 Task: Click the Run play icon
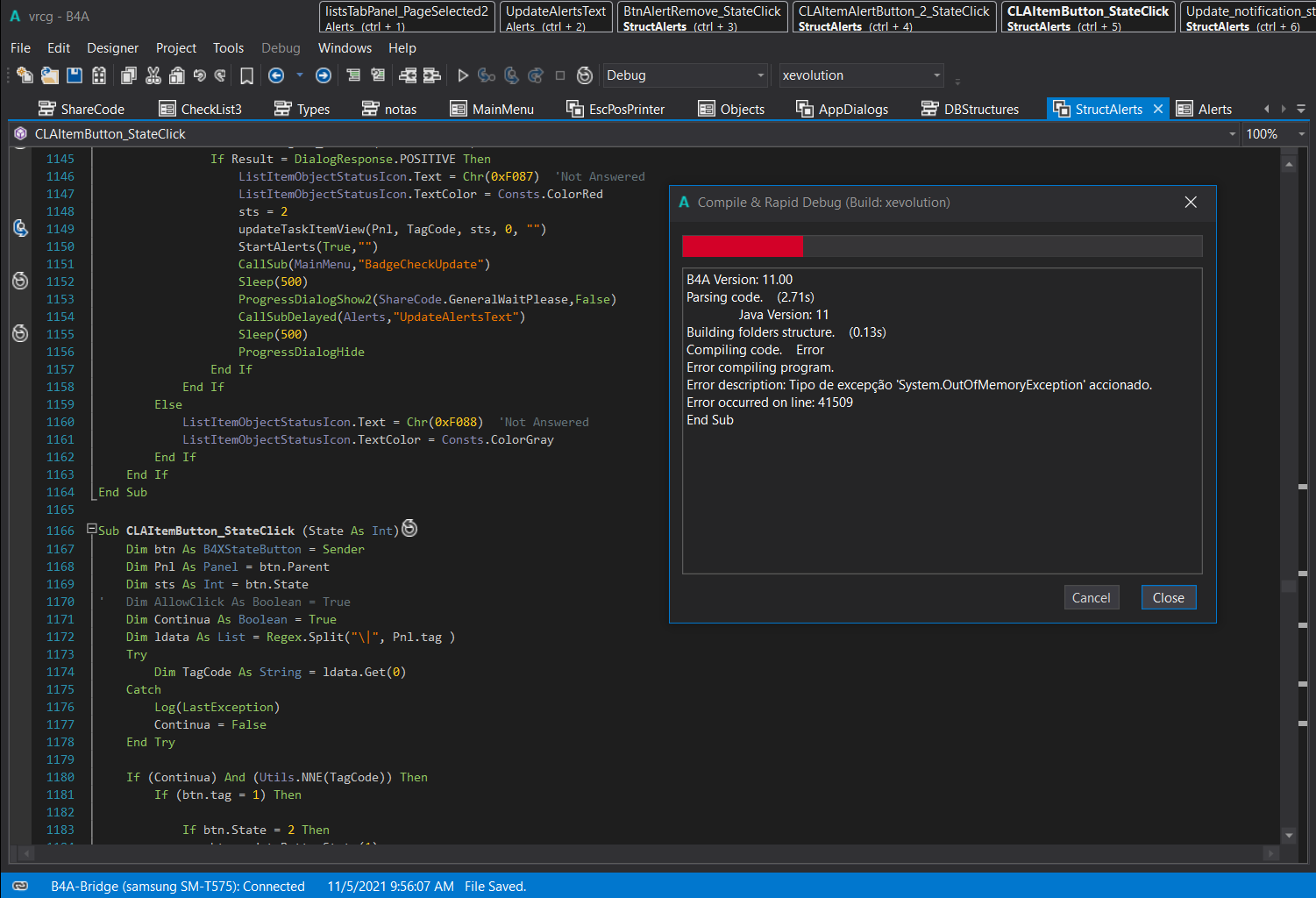tap(463, 75)
